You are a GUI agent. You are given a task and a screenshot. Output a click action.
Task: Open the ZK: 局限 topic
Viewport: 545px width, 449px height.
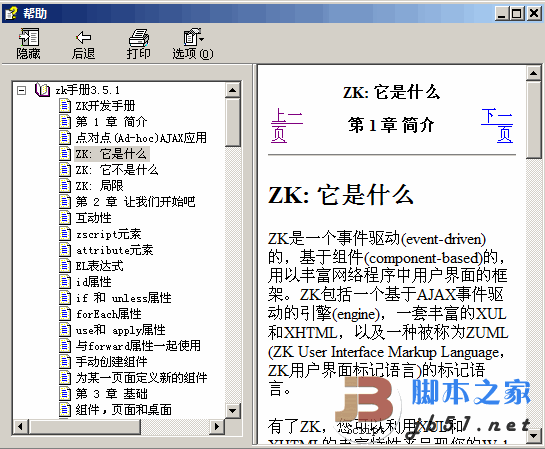pos(99,186)
